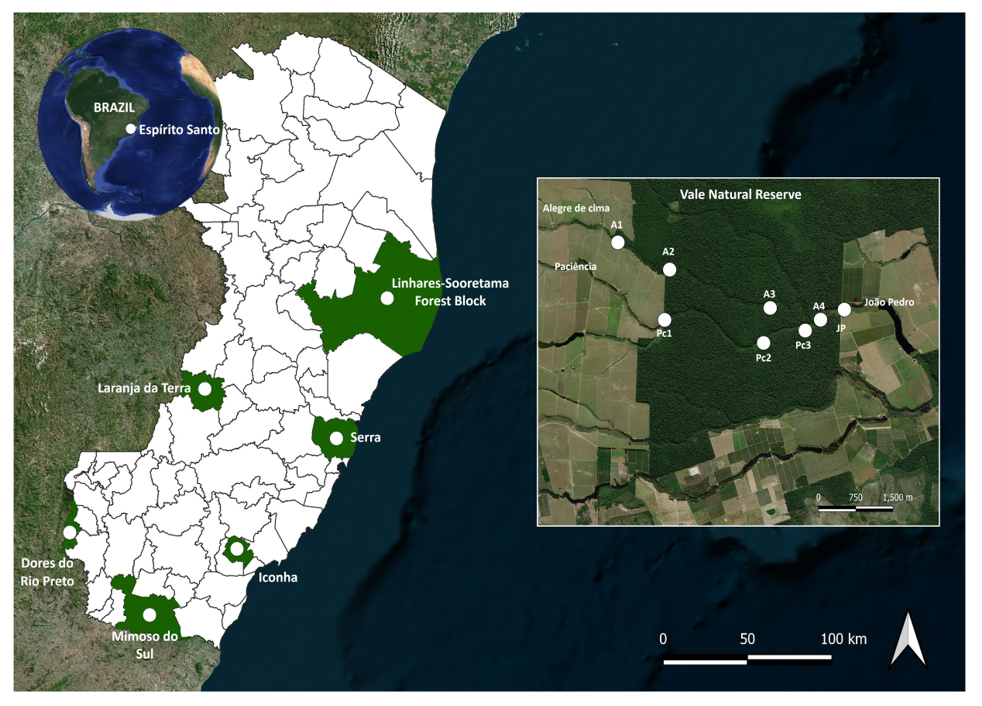Click the Dores do Rio Preto marker
The image size is (982, 706).
click(x=70, y=532)
